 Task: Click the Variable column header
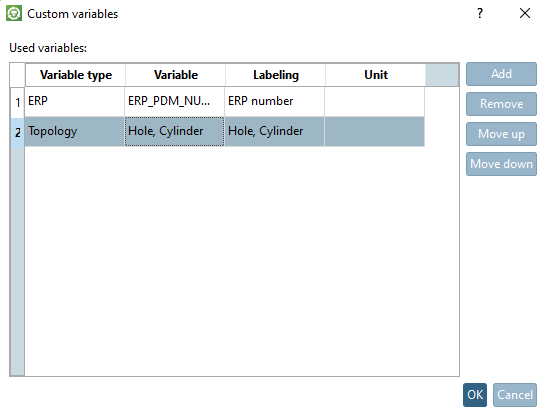[x=175, y=75]
